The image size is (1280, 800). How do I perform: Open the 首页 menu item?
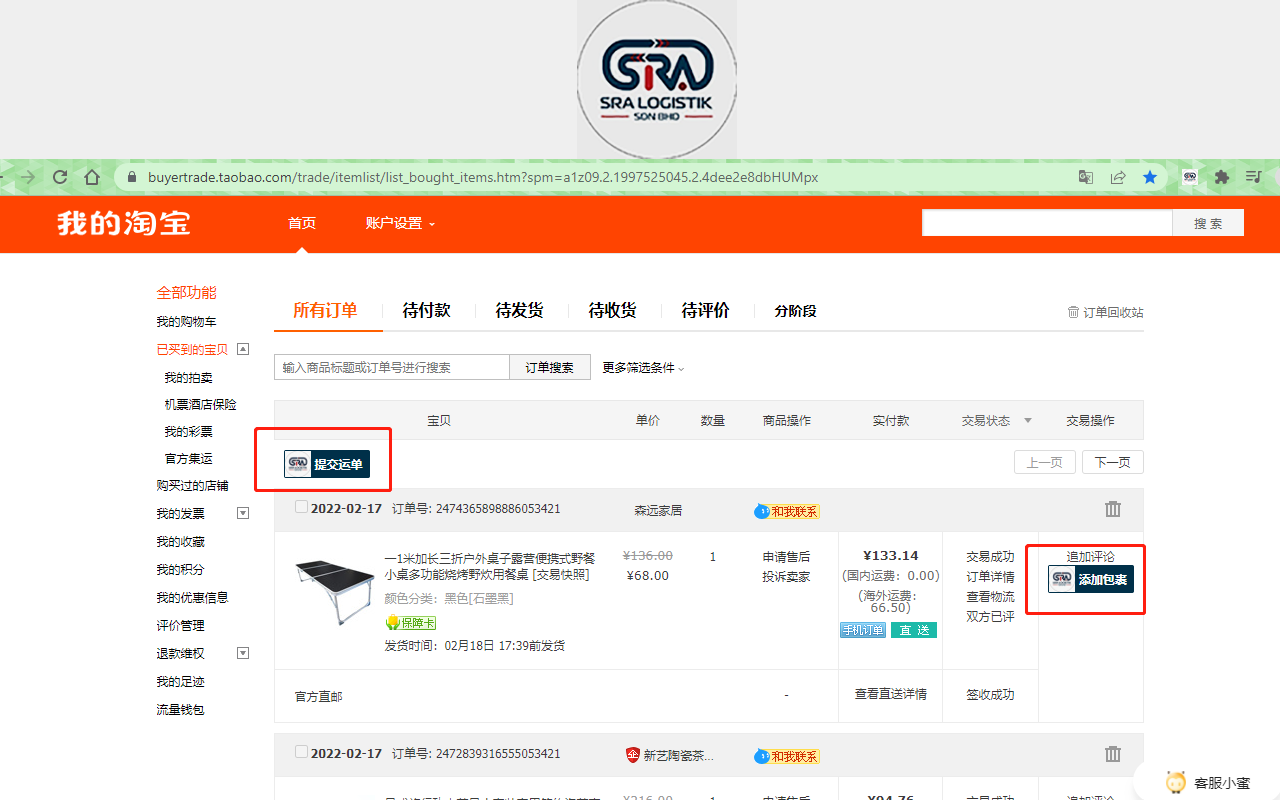click(301, 224)
